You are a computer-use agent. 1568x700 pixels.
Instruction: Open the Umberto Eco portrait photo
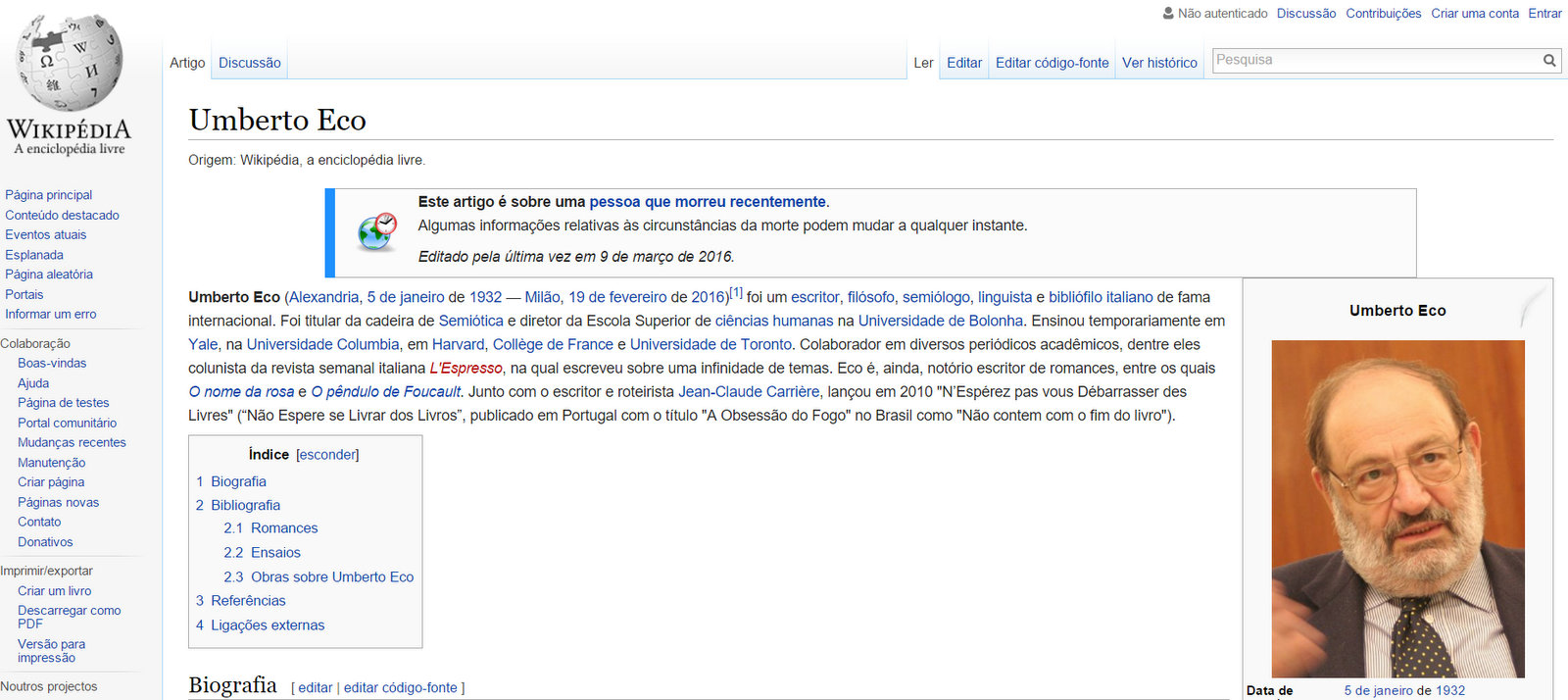[1397, 509]
